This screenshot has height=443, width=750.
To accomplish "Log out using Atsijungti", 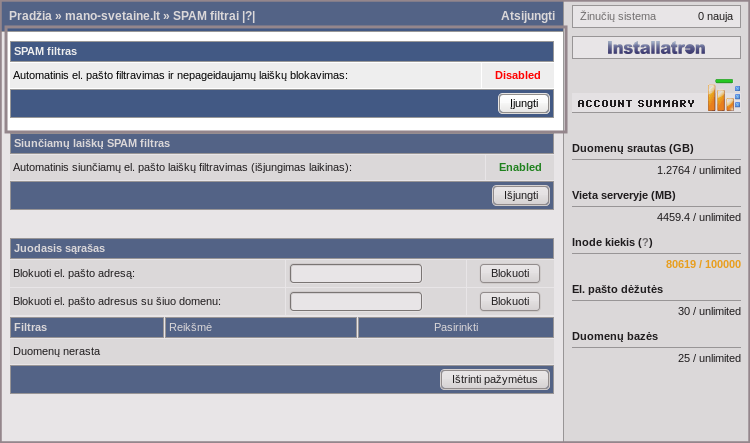I will click(x=527, y=16).
